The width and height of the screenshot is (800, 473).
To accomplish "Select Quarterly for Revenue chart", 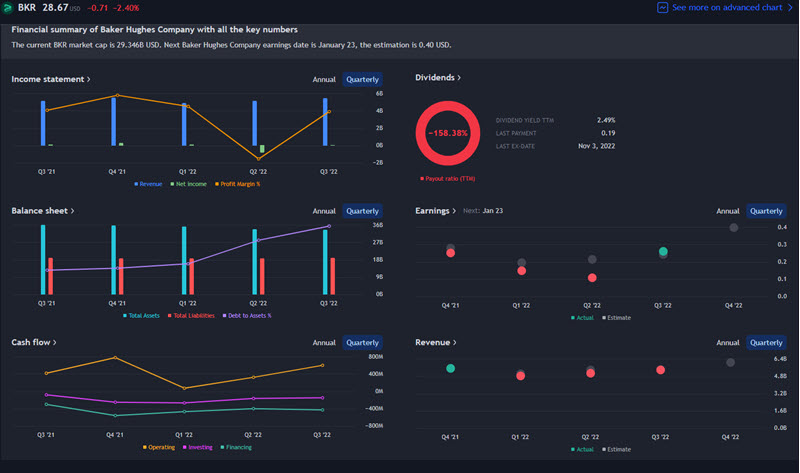I will click(766, 343).
